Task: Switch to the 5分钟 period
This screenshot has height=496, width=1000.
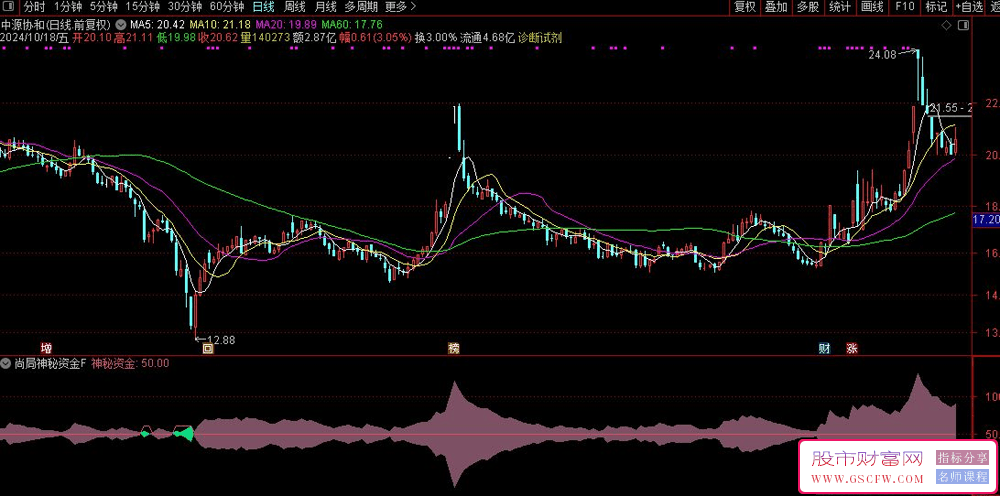Action: pyautogui.click(x=103, y=7)
